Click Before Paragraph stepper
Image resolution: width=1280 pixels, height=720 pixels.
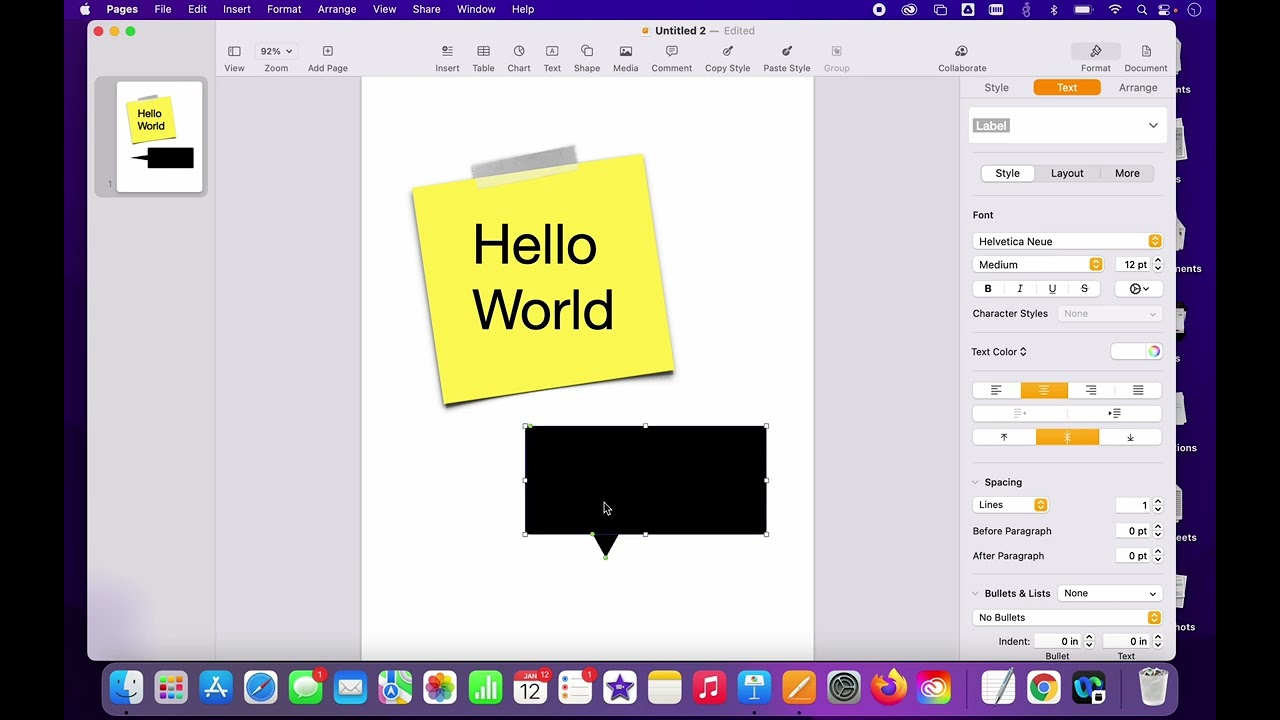(1158, 531)
